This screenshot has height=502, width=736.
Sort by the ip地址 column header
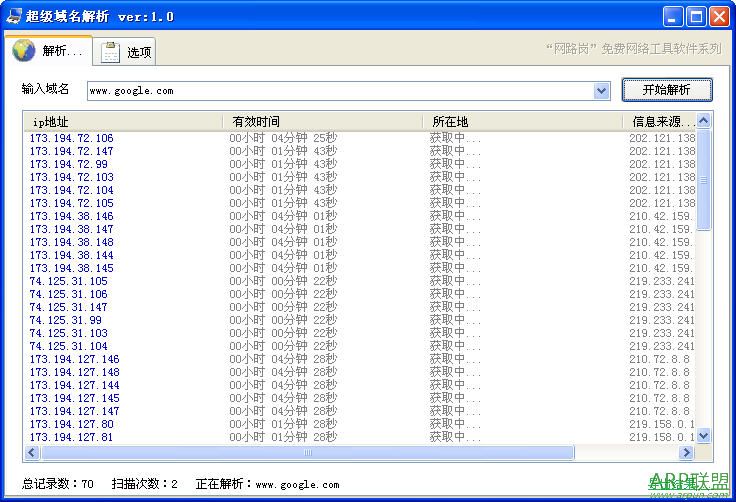click(x=122, y=121)
